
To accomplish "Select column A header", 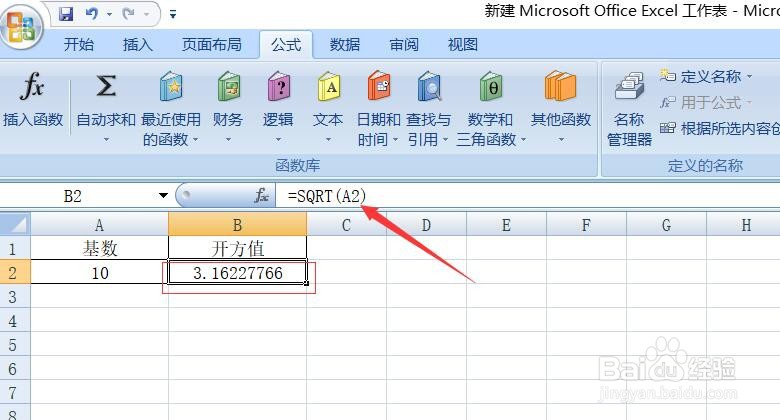I will coord(99,225).
